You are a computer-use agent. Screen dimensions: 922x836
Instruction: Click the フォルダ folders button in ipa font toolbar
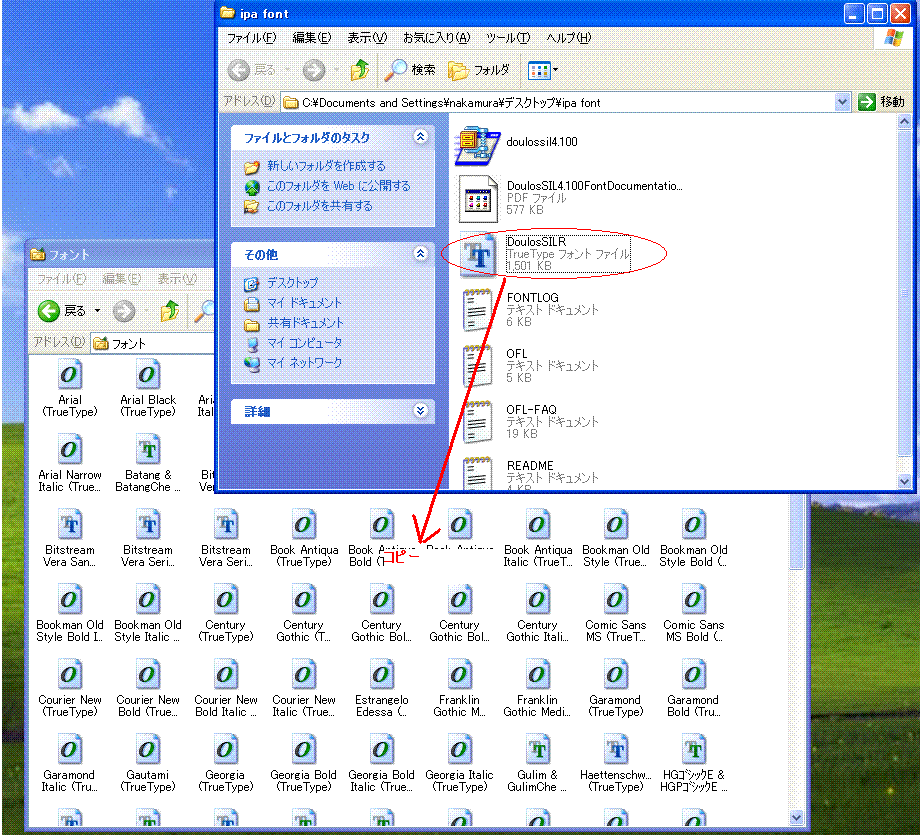[479, 70]
